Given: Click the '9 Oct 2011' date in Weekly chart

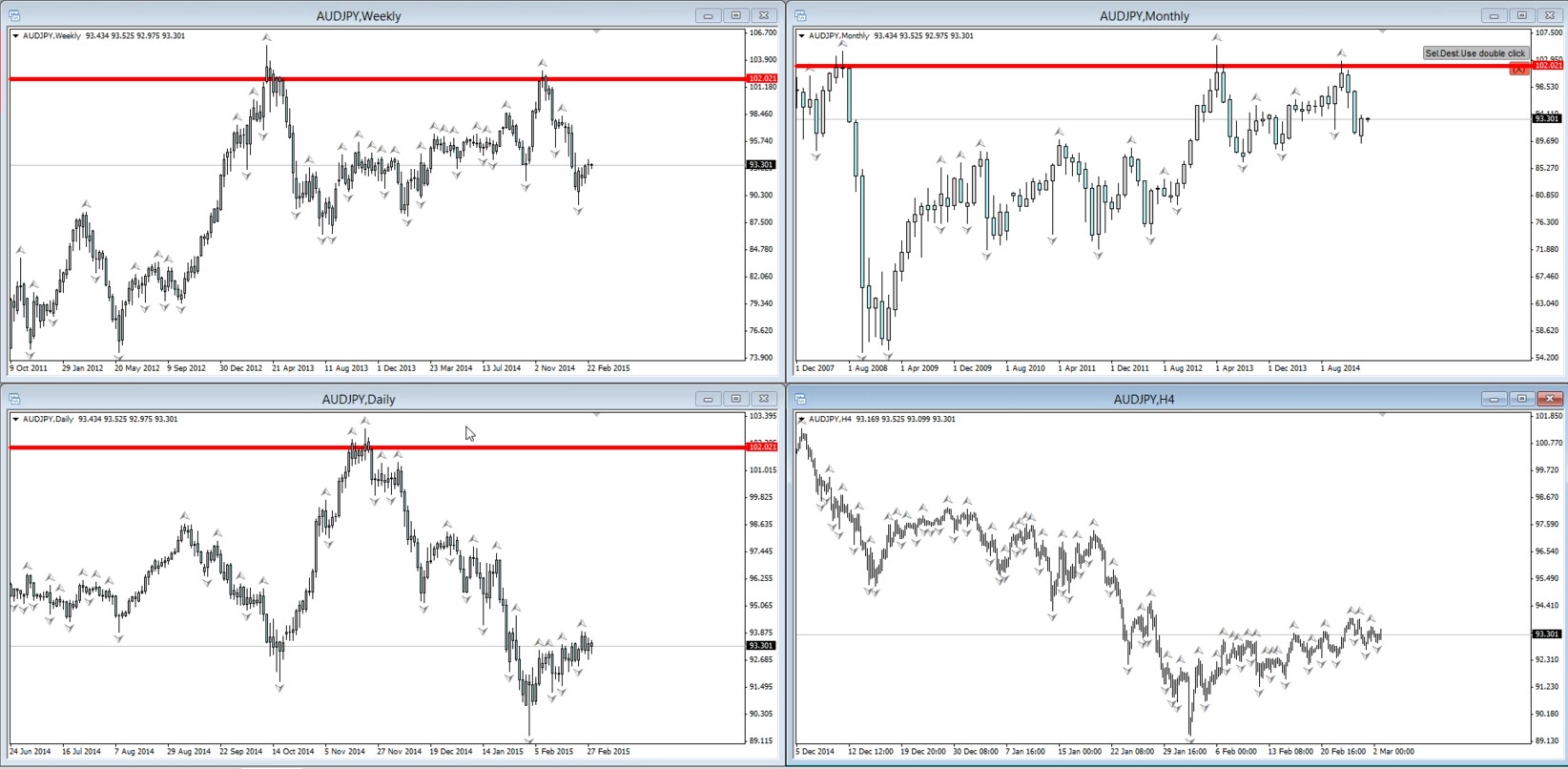Looking at the screenshot, I should pyautogui.click(x=29, y=368).
